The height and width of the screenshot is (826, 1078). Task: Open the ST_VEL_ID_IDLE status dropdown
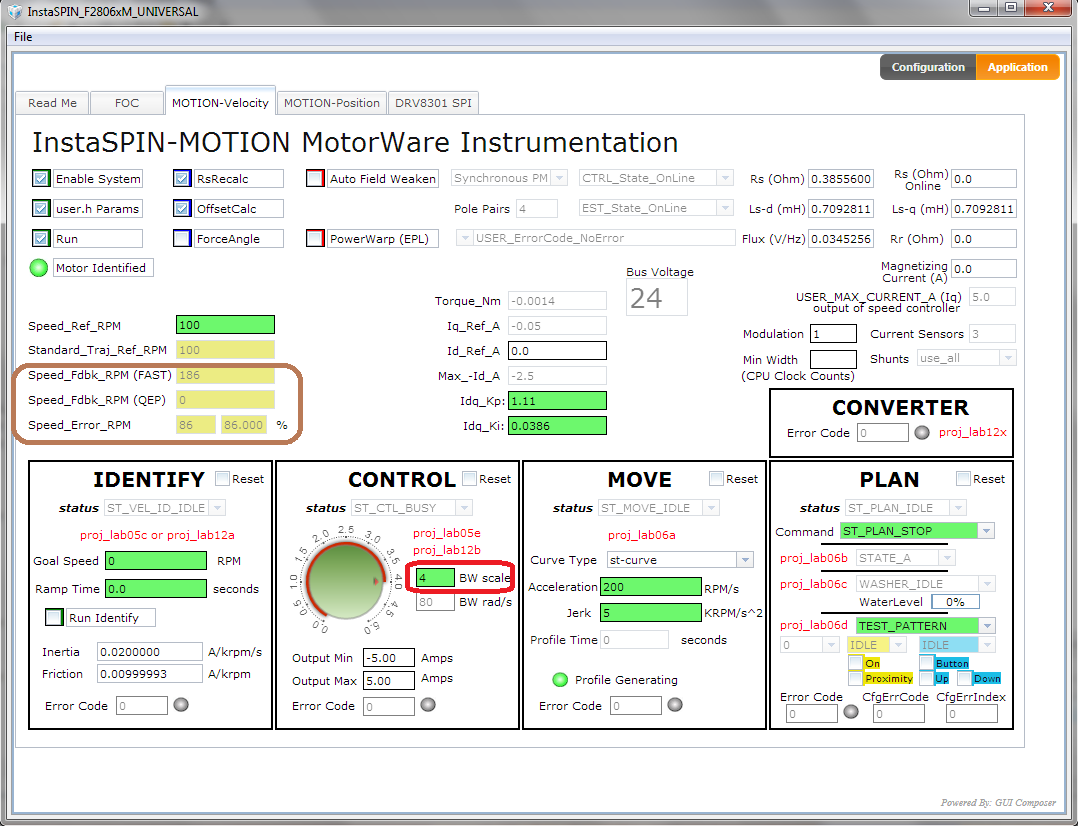point(217,508)
